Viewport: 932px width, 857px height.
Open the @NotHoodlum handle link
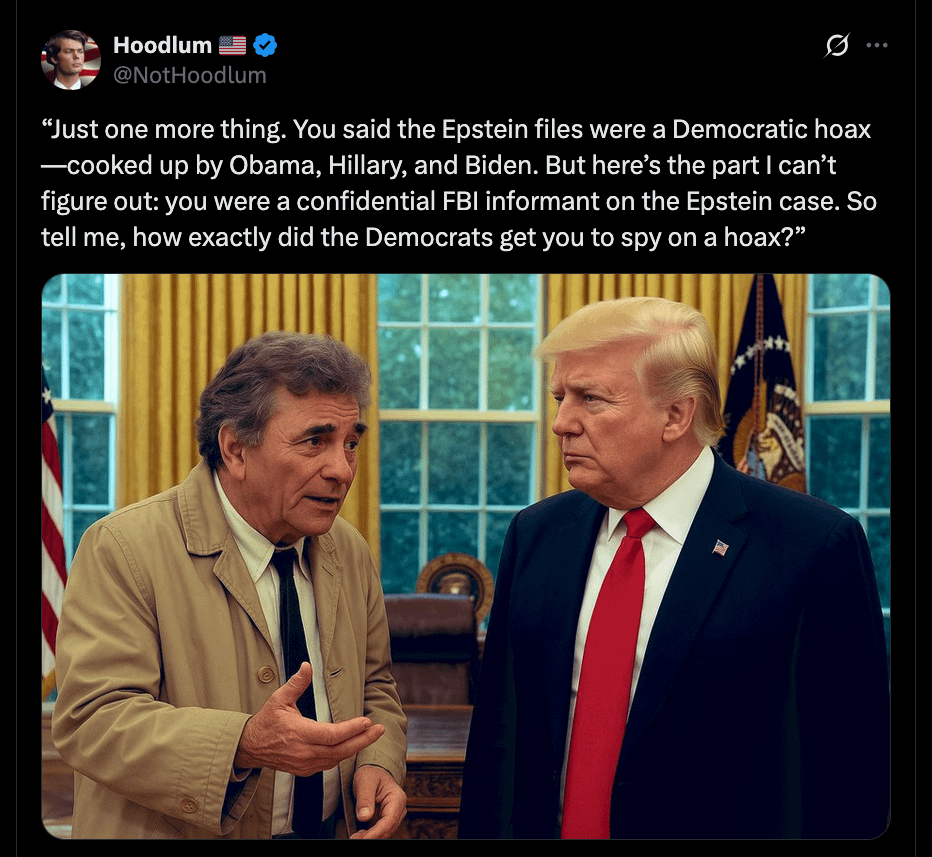(190, 75)
